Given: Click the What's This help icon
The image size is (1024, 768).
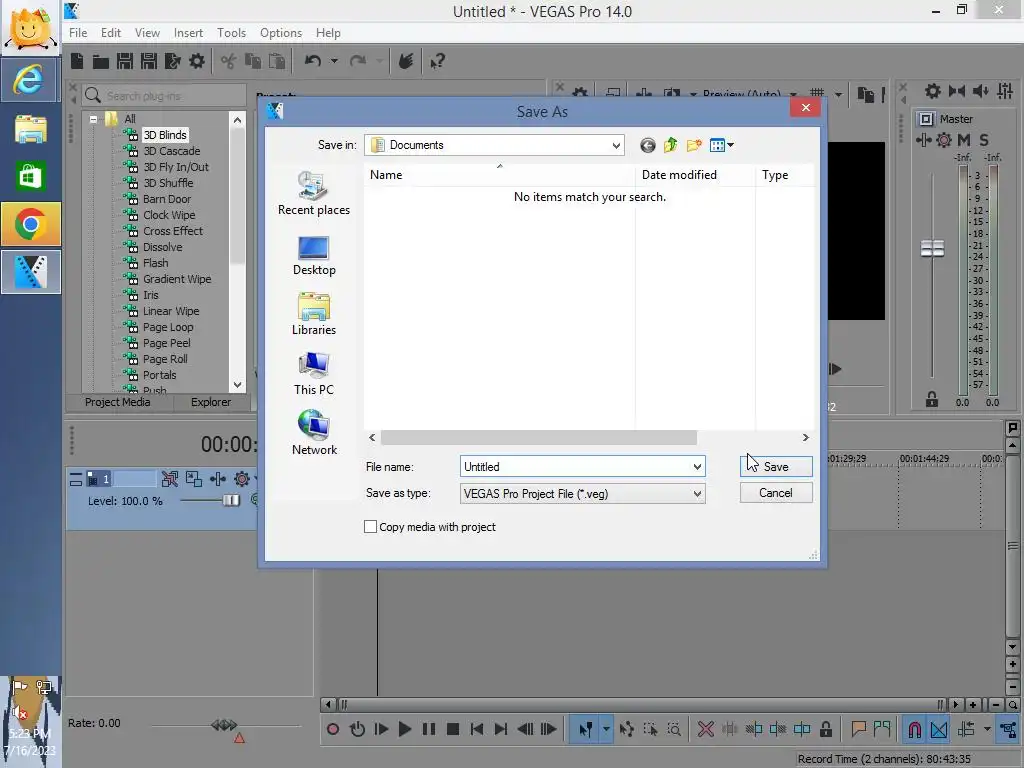Looking at the screenshot, I should pos(437,61).
